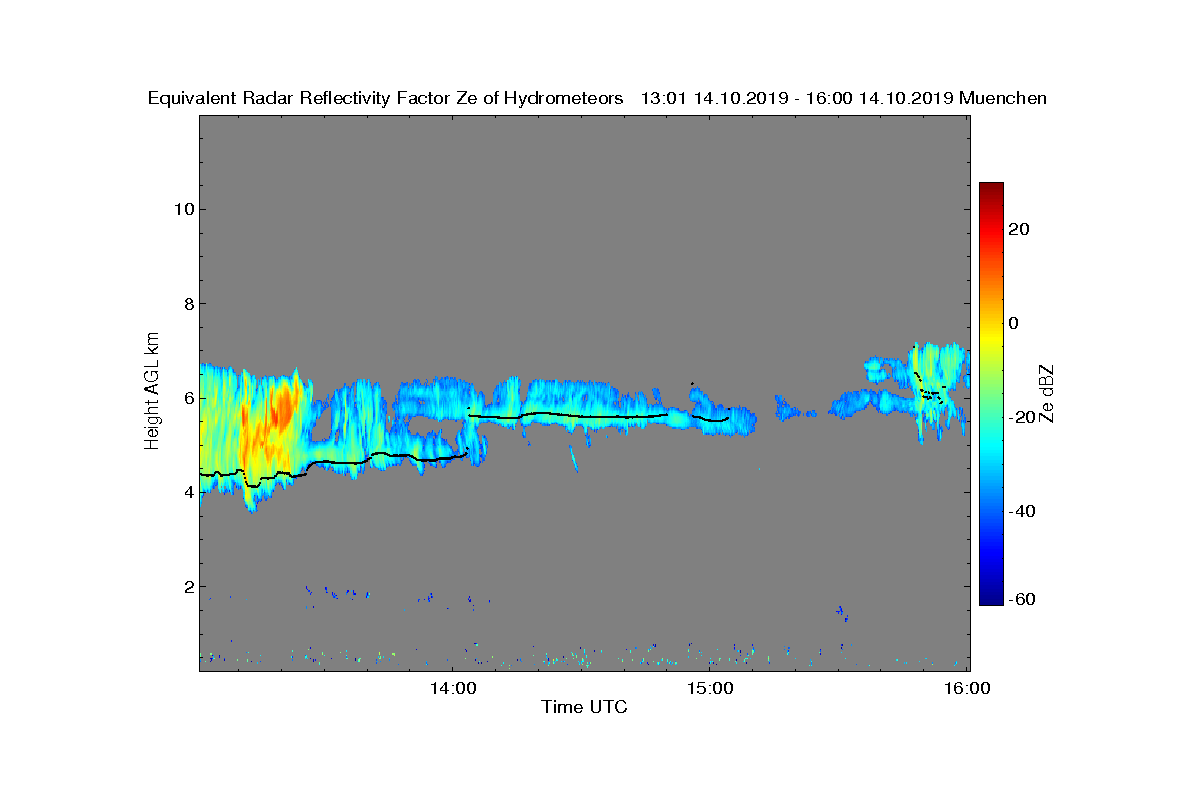
Task: Click the "Ze dBZ" colorbar label
Action: point(1047,393)
